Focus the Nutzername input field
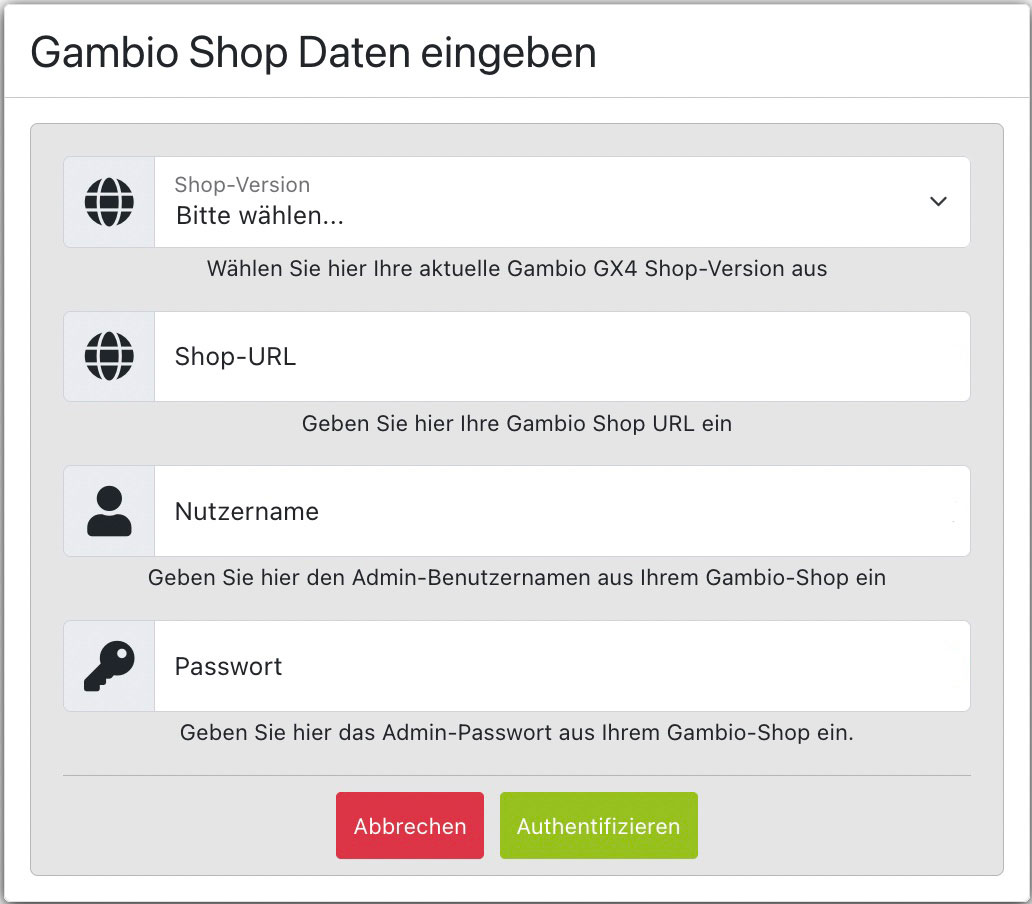This screenshot has width=1032, height=904. click(562, 511)
